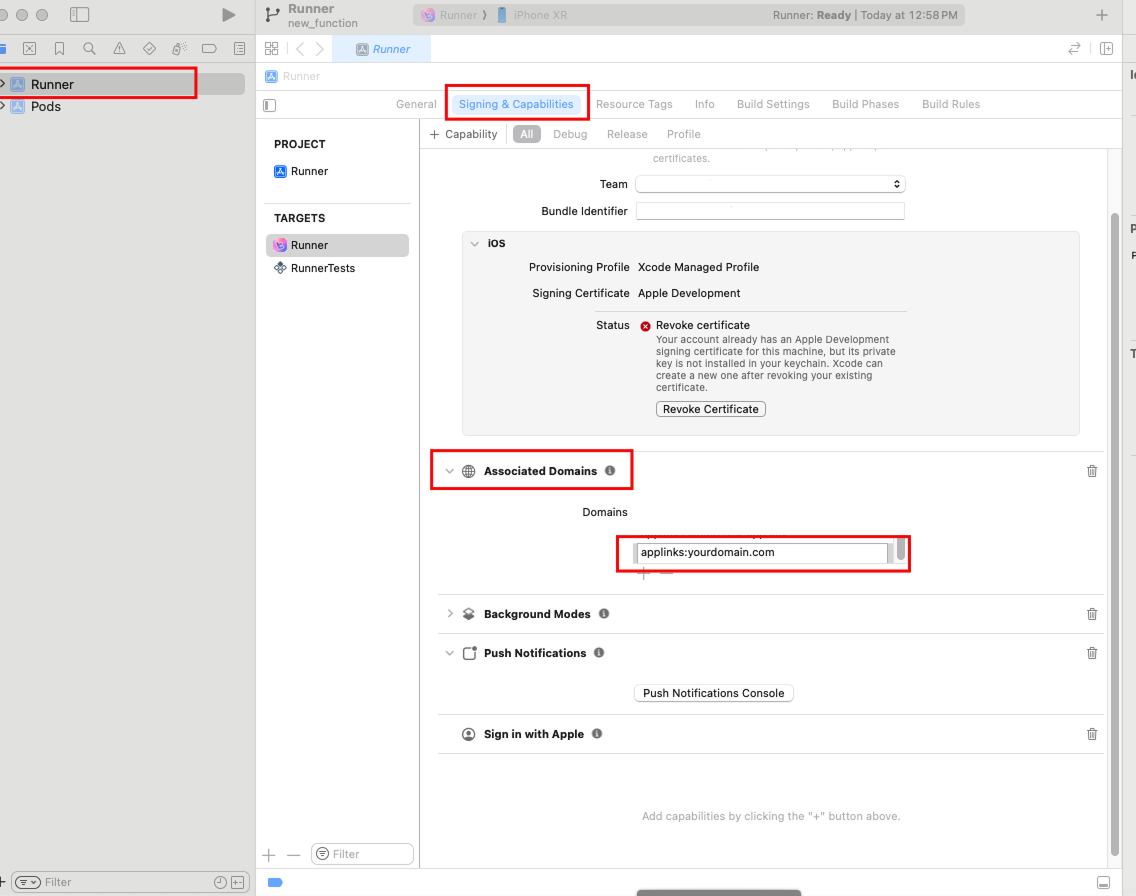
Task: Click the plus icon in top-right toolbar
Action: [x=1102, y=15]
